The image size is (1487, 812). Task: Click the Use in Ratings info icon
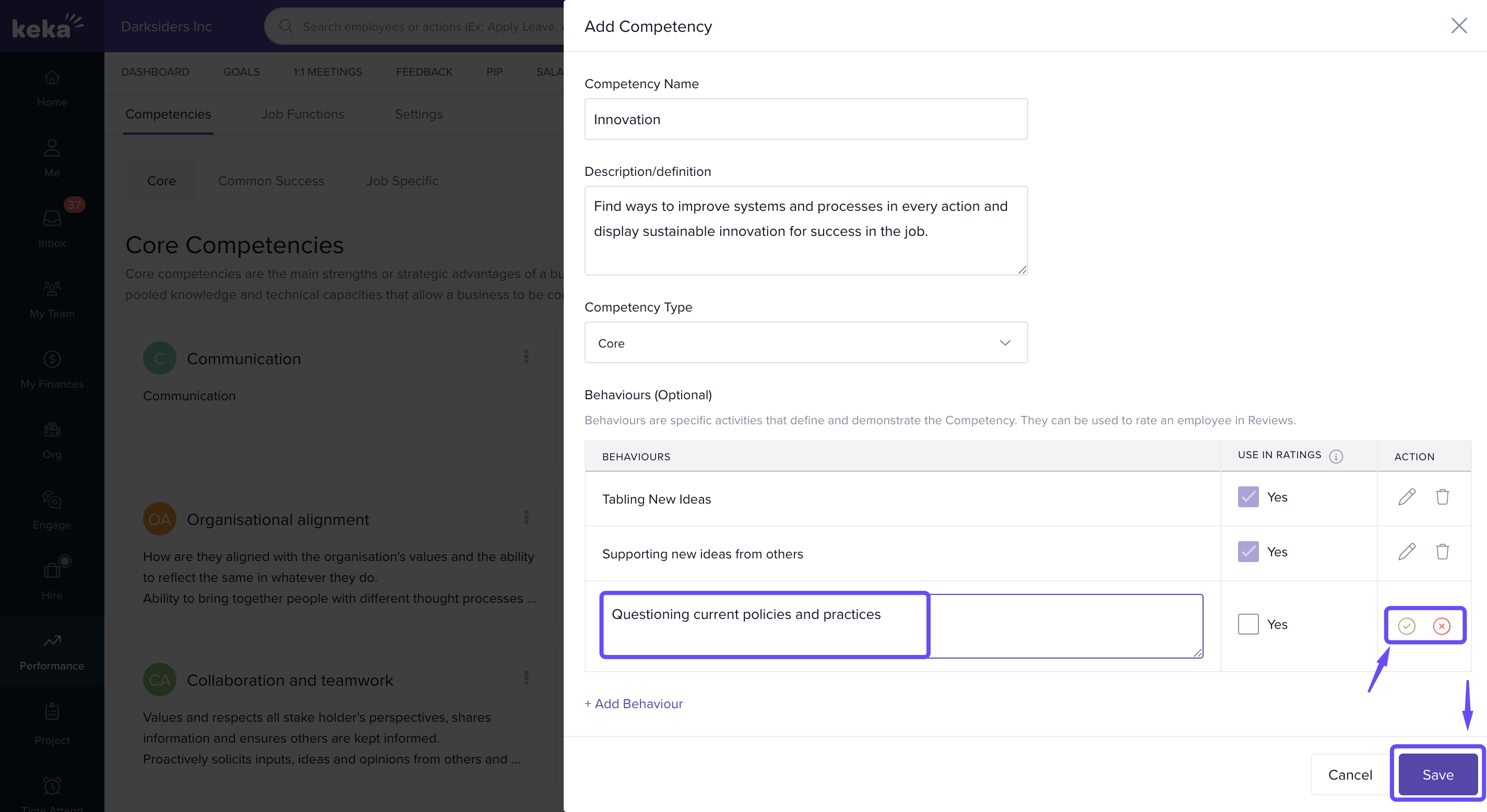1336,457
